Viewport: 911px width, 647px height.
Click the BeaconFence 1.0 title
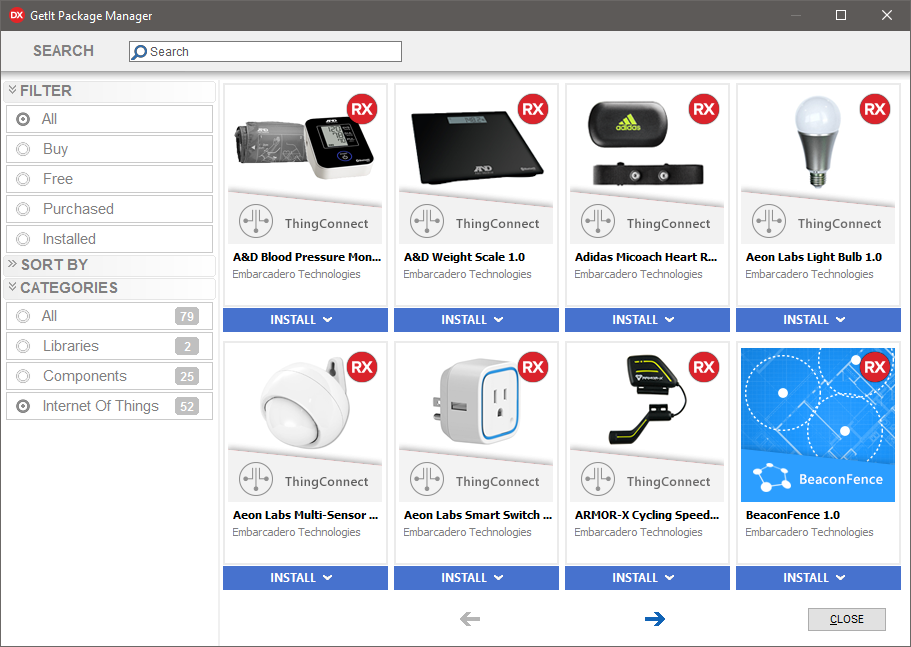pos(792,515)
